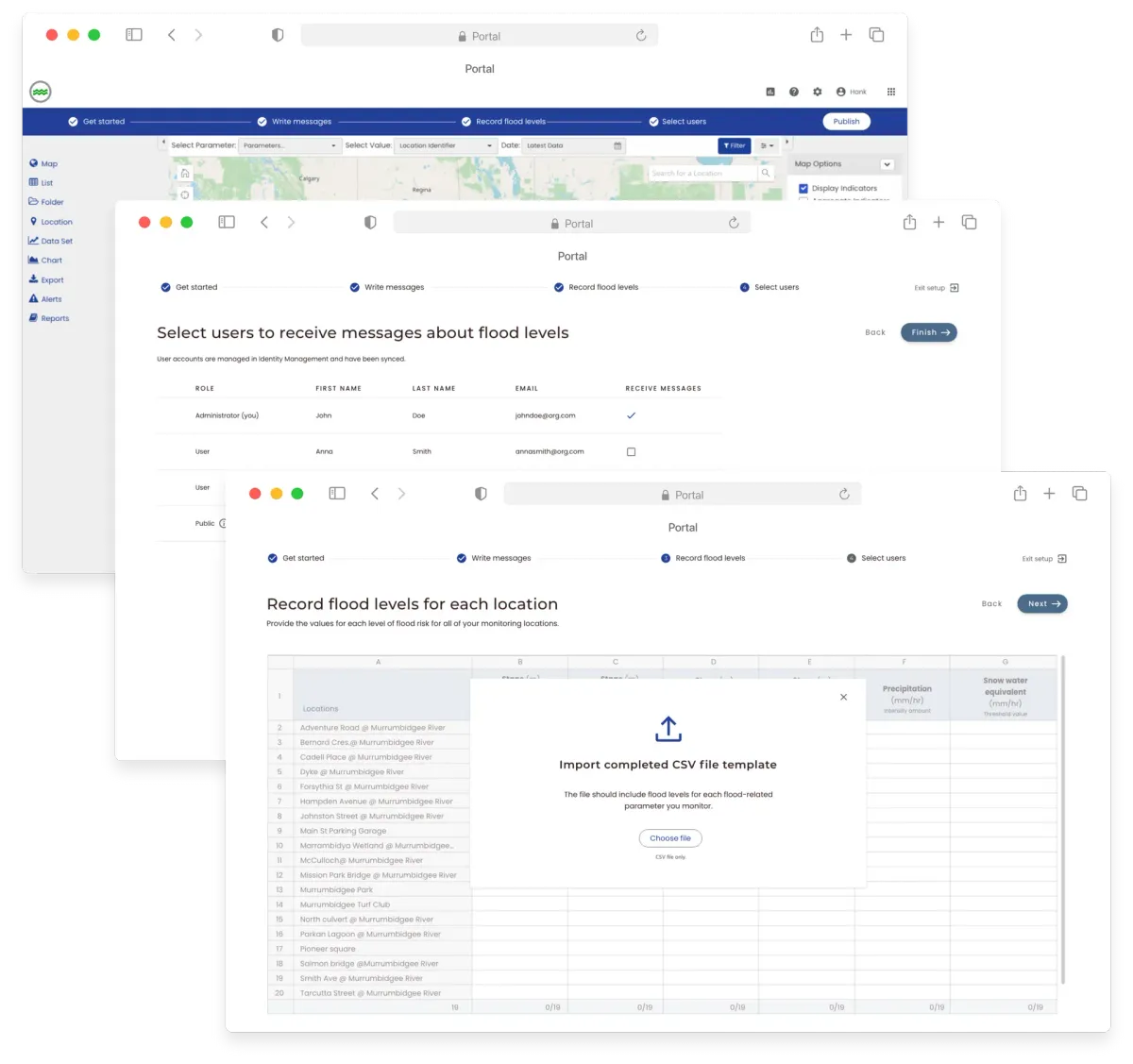Open the help question mark icon

(794, 92)
